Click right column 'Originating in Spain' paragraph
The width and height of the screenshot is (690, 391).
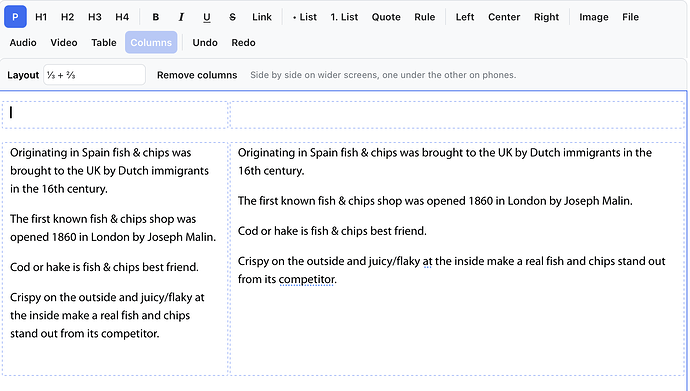point(445,161)
